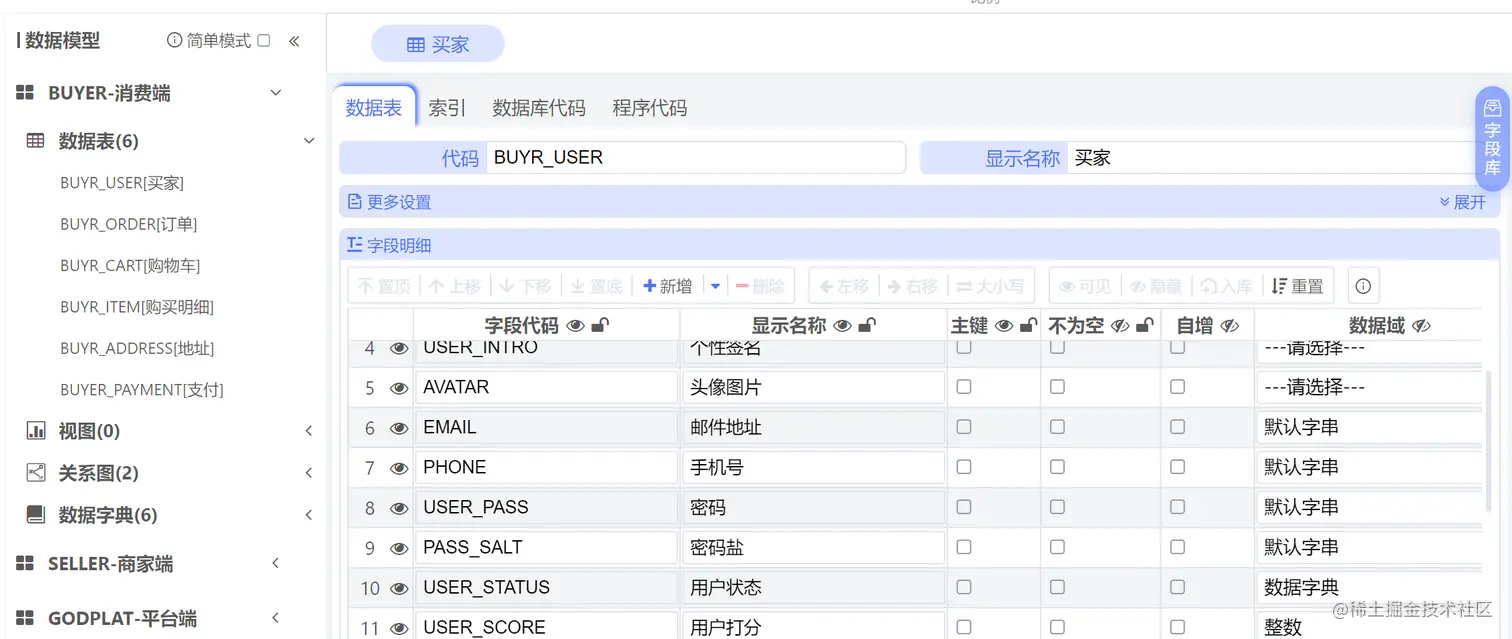Click the 大小写 toolbar button
The image size is (1512, 639).
click(x=990, y=286)
